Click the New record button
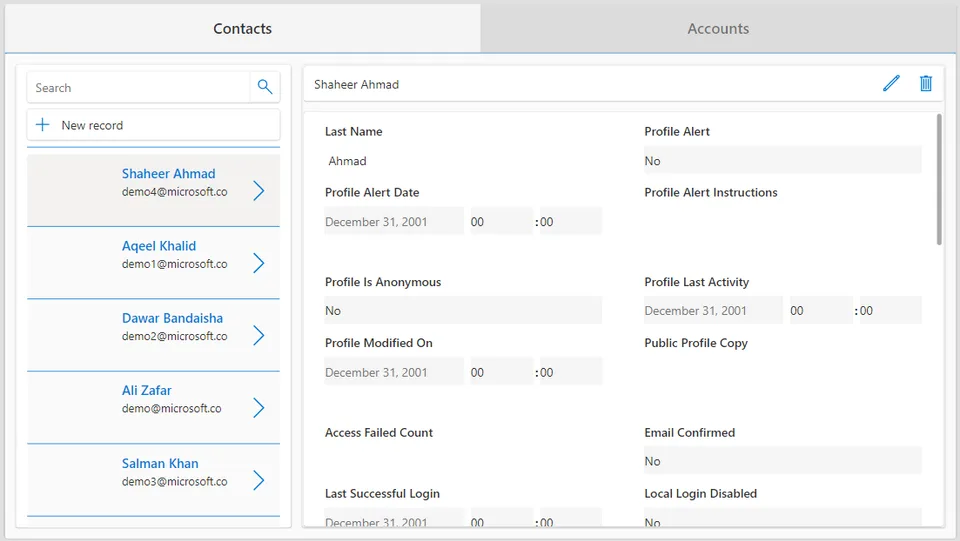This screenshot has height=541, width=960. 154,125
